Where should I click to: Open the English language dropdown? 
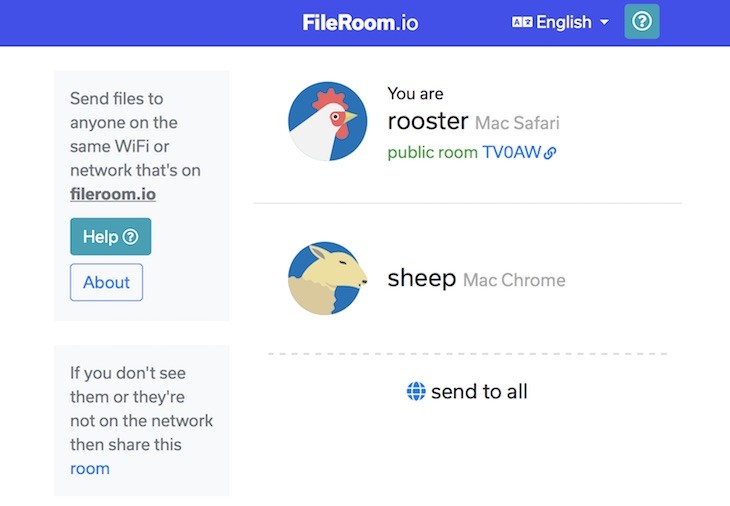click(x=560, y=22)
